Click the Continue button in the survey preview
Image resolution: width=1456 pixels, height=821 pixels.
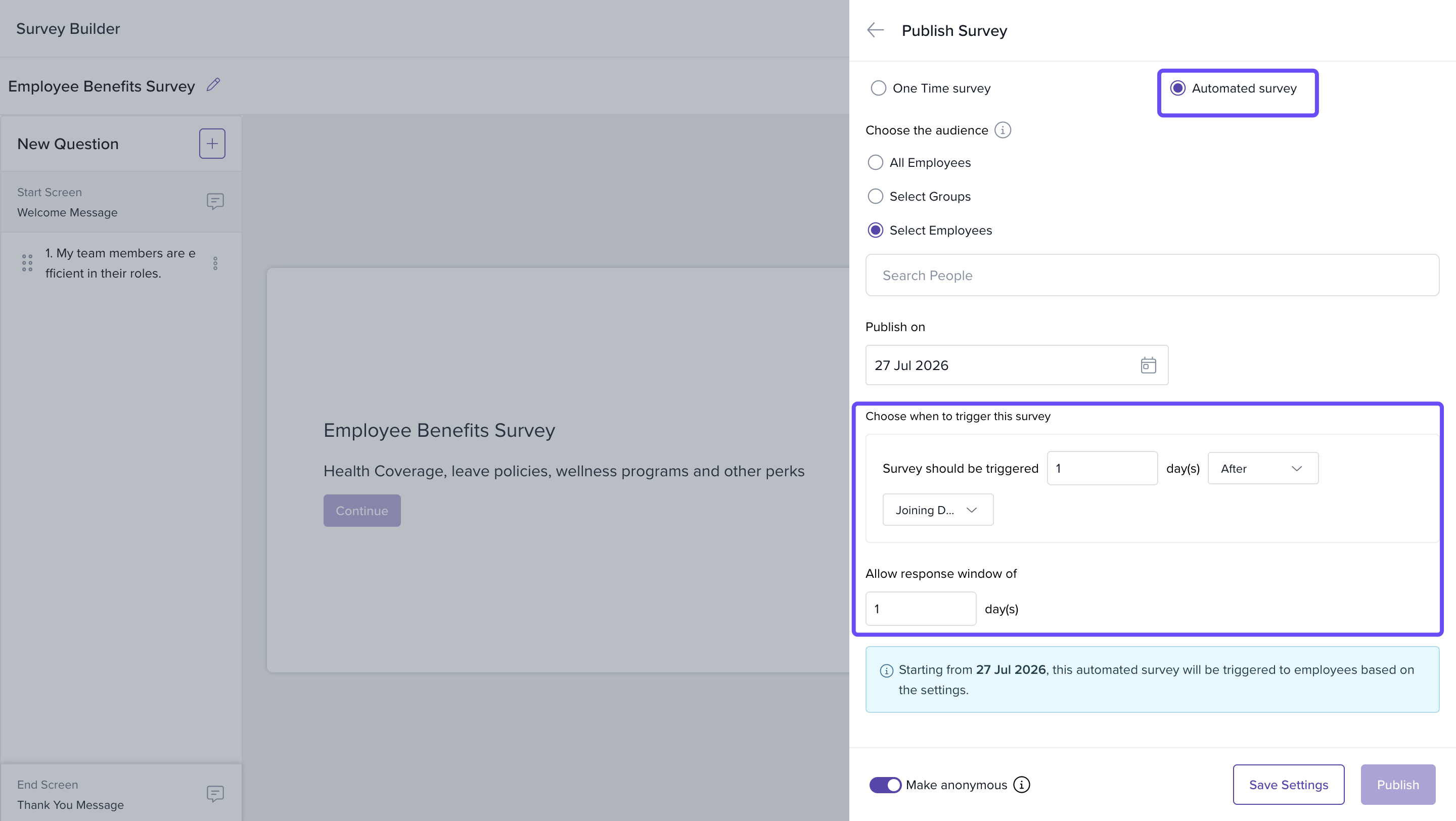pyautogui.click(x=362, y=511)
